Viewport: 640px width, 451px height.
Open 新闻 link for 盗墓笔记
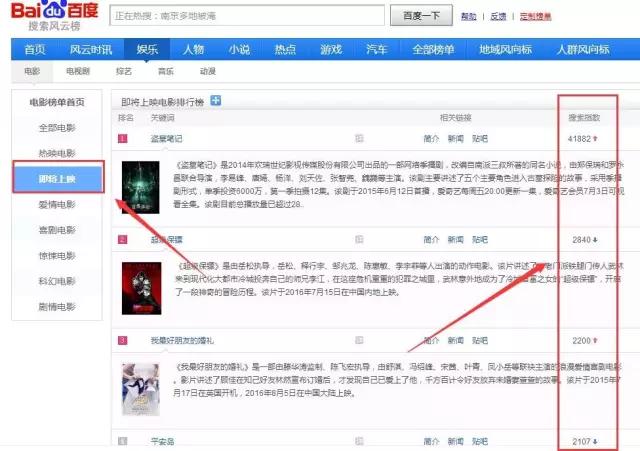pos(456,139)
